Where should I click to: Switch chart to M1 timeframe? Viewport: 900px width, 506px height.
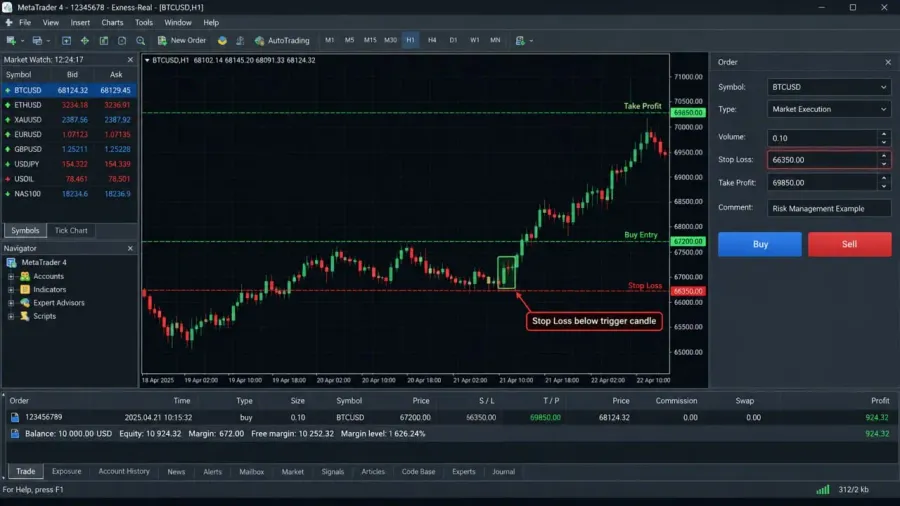pos(329,40)
